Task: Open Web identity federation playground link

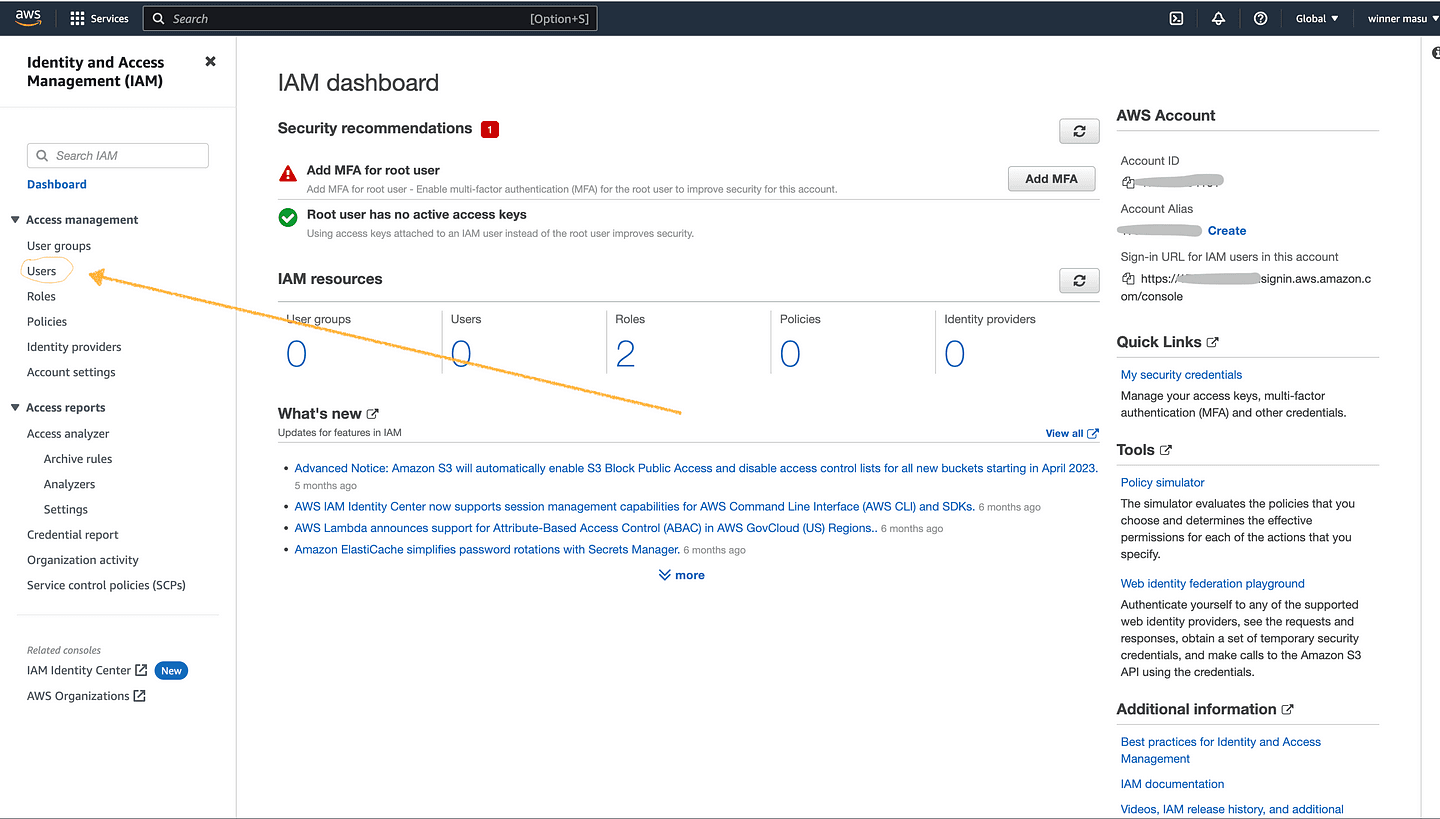Action: click(x=1213, y=584)
